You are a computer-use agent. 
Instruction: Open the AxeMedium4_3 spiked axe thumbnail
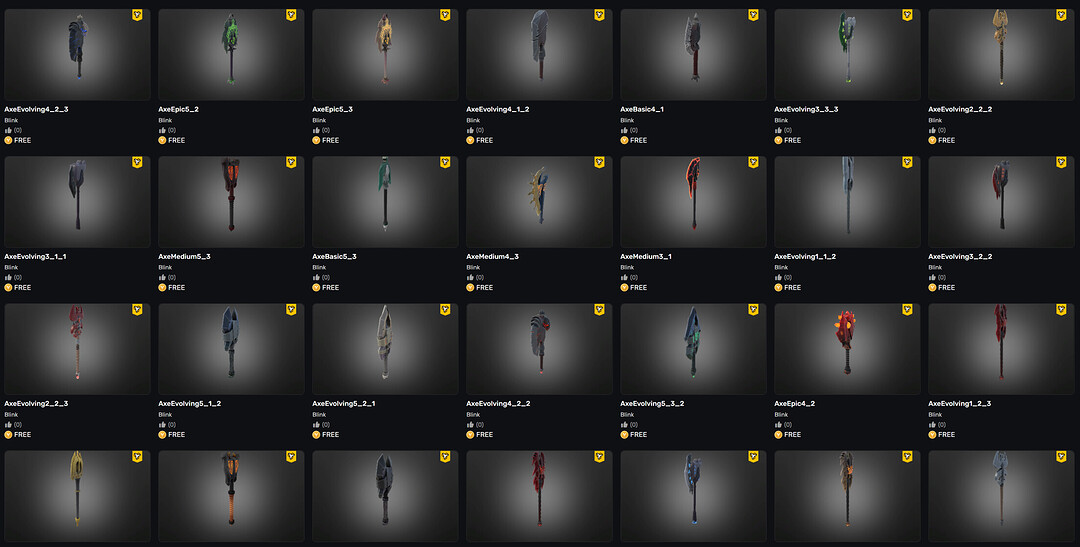[539, 202]
